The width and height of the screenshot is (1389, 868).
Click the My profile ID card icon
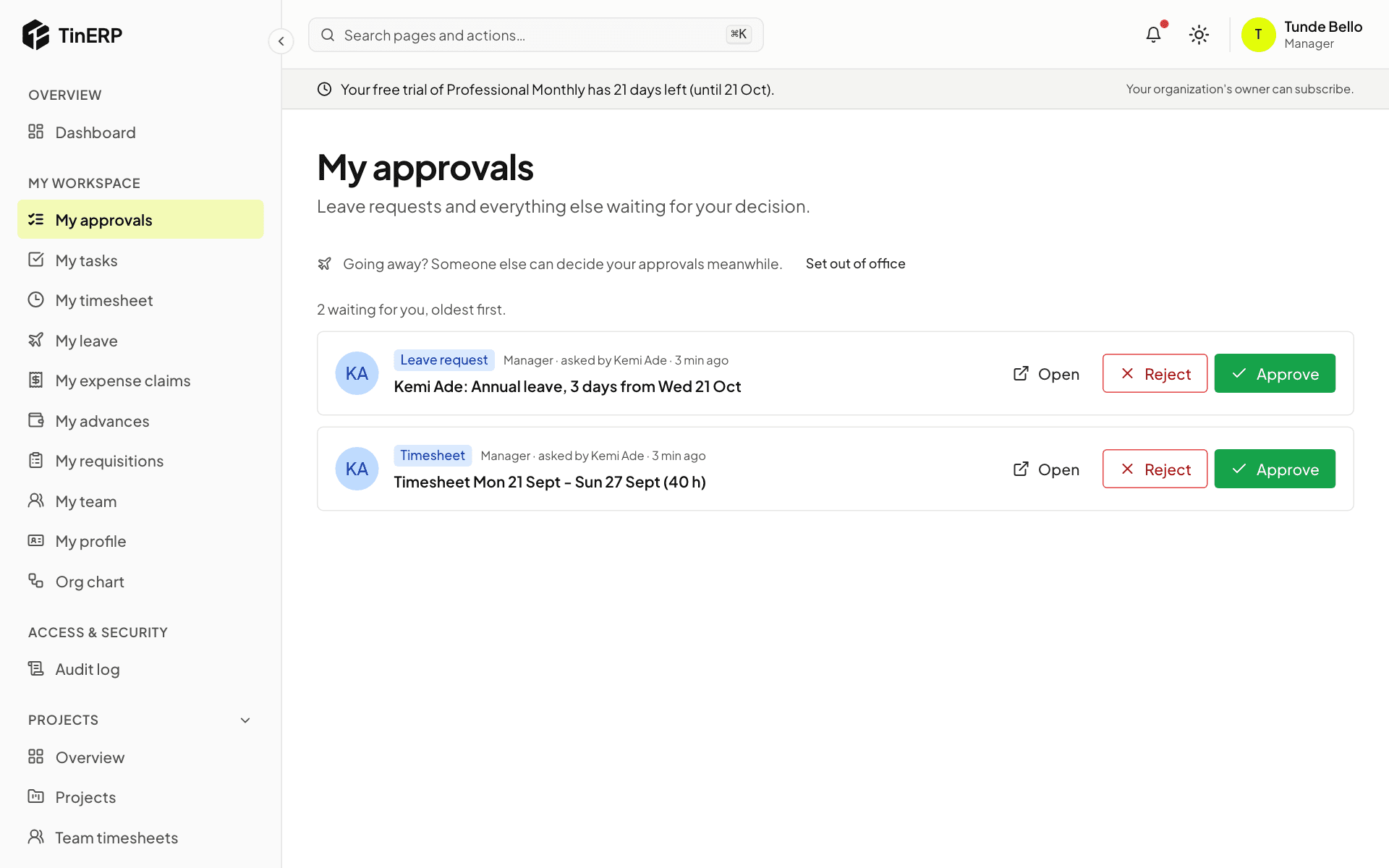[35, 540]
